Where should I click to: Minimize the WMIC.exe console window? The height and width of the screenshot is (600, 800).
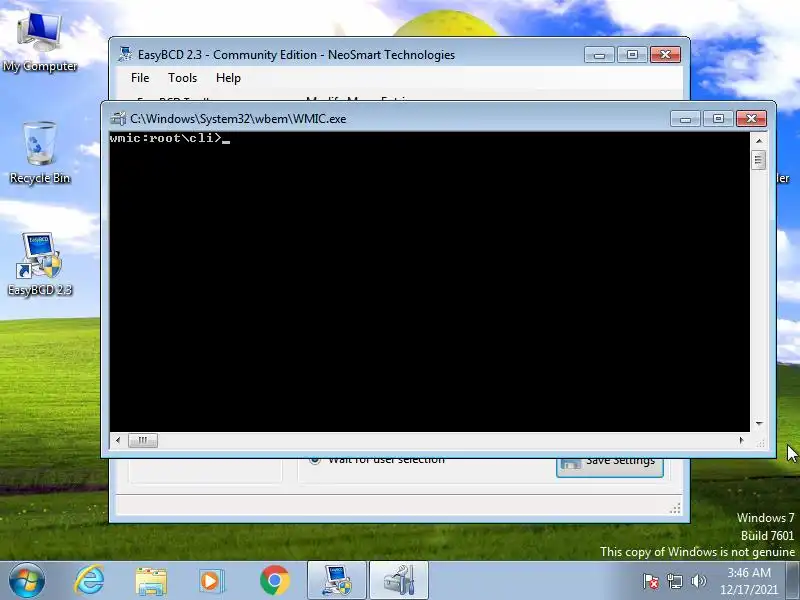point(685,119)
